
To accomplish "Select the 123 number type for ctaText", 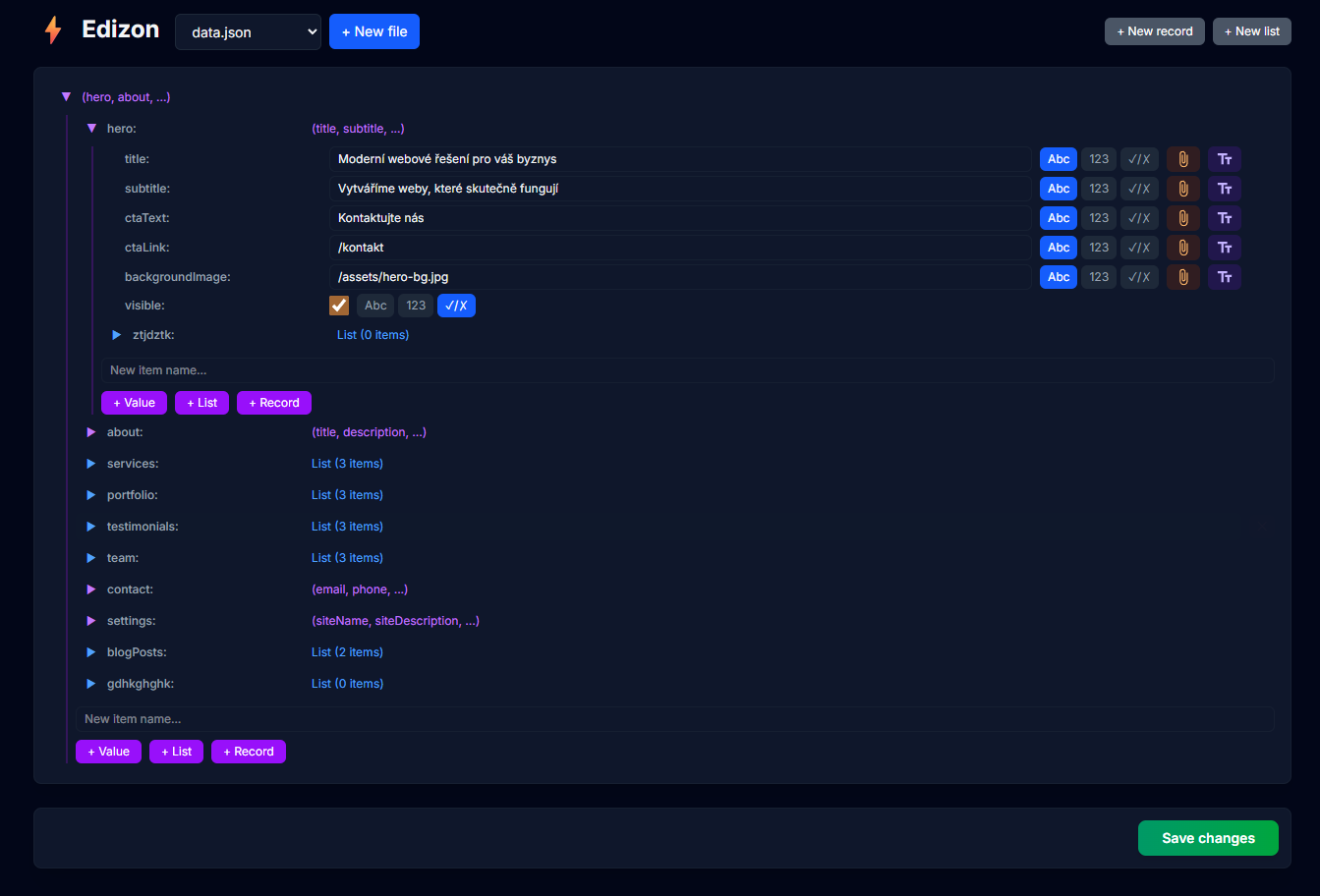I will (1099, 218).
